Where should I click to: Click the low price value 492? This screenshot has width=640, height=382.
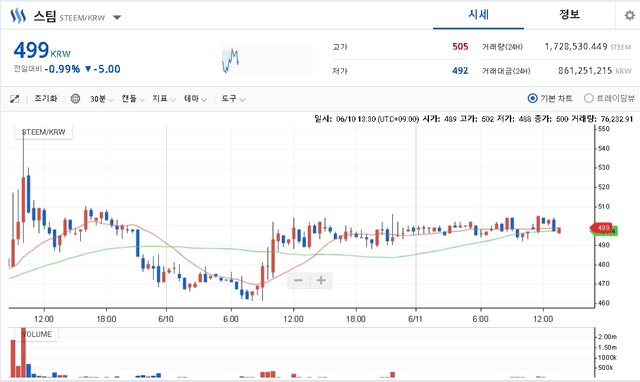tap(460, 71)
